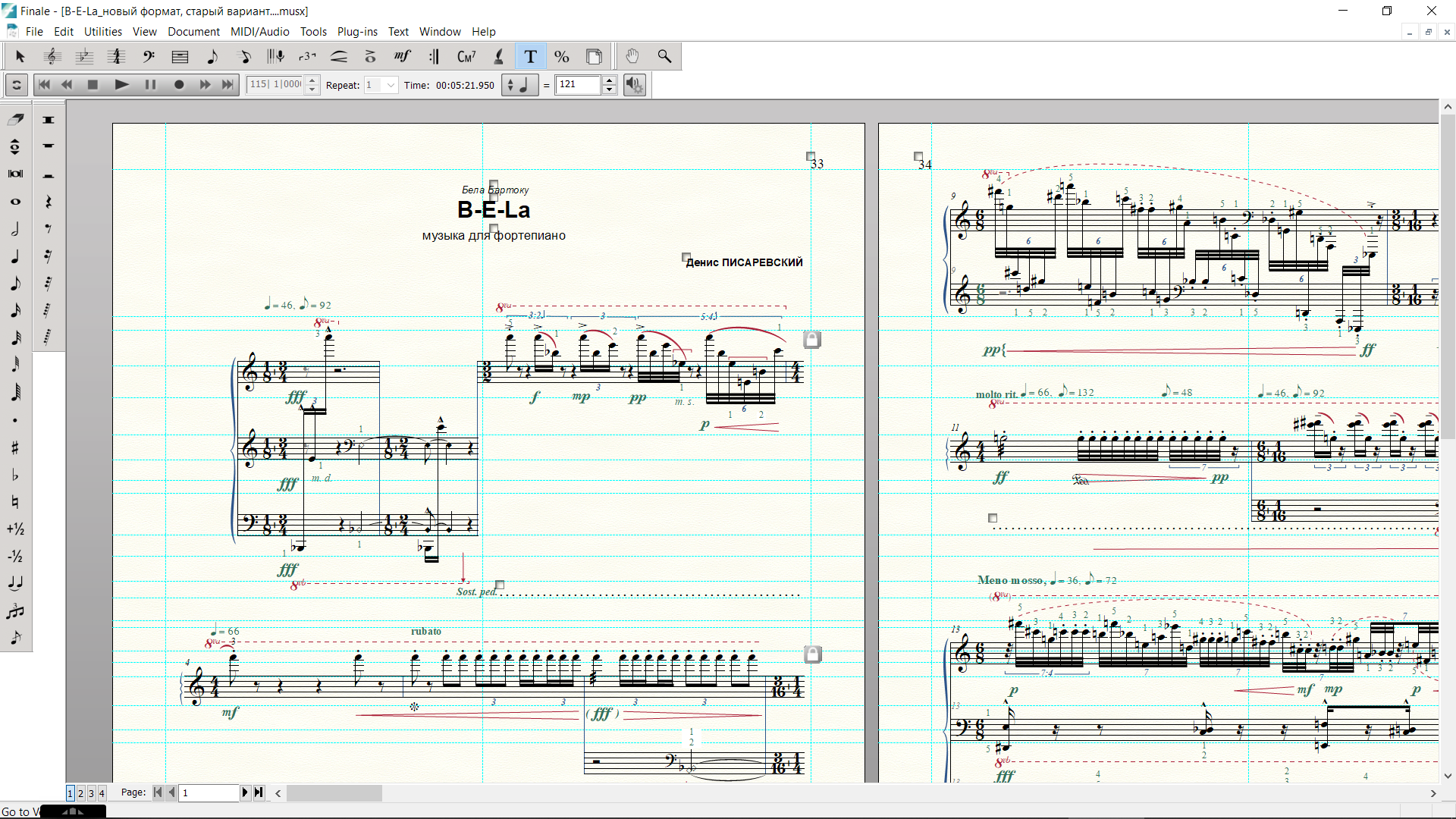Select the Time Signature tool
Viewport: 1456px width, 819px height.
tap(117, 56)
